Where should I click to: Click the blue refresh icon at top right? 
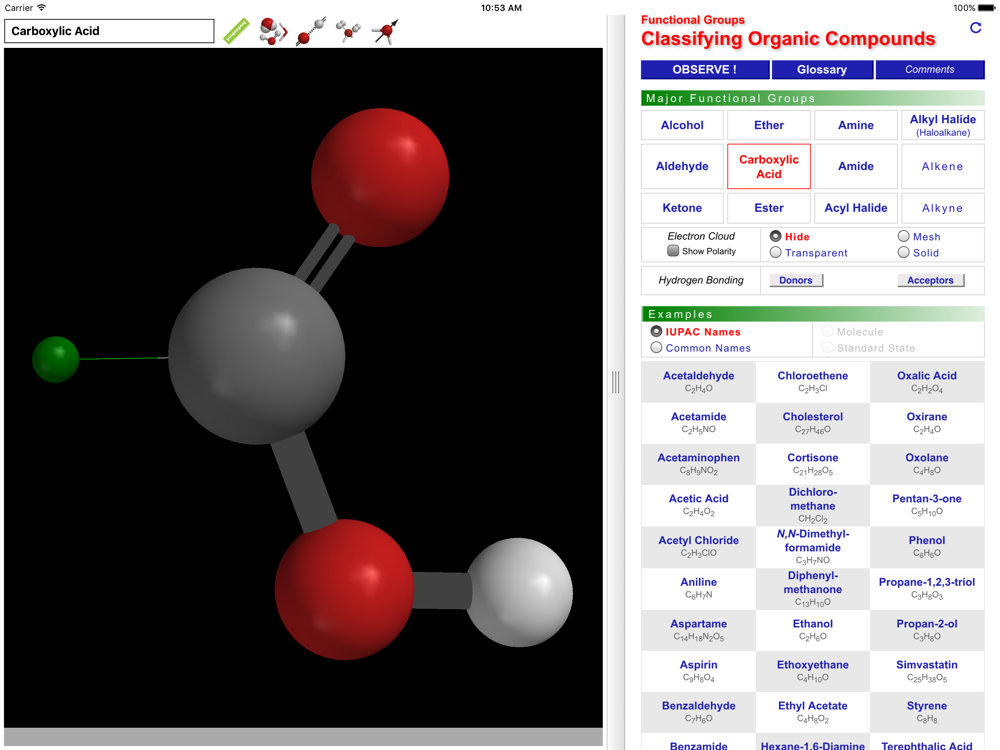pyautogui.click(x=975, y=28)
